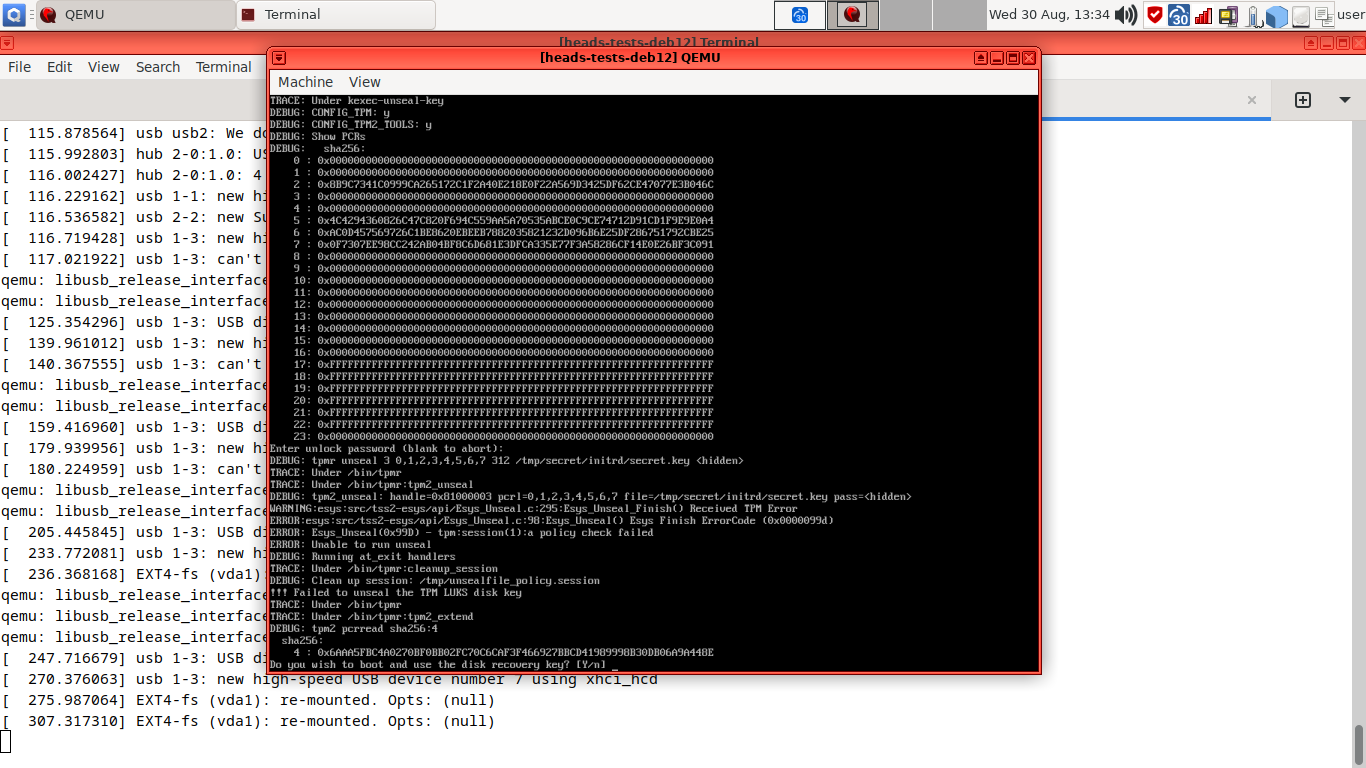Click the plus button to add a tab

click(1303, 100)
